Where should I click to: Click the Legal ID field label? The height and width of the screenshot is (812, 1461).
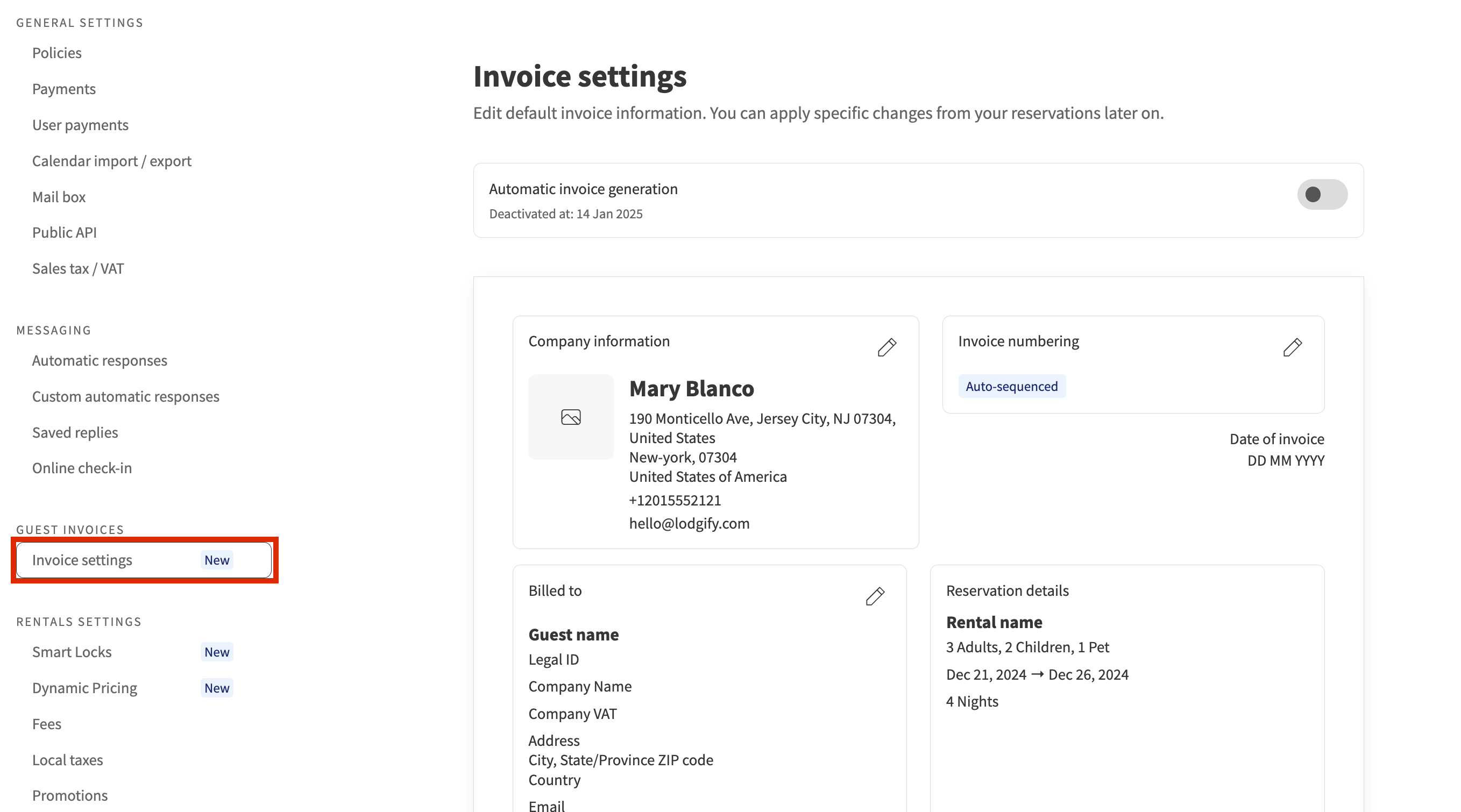click(x=553, y=659)
